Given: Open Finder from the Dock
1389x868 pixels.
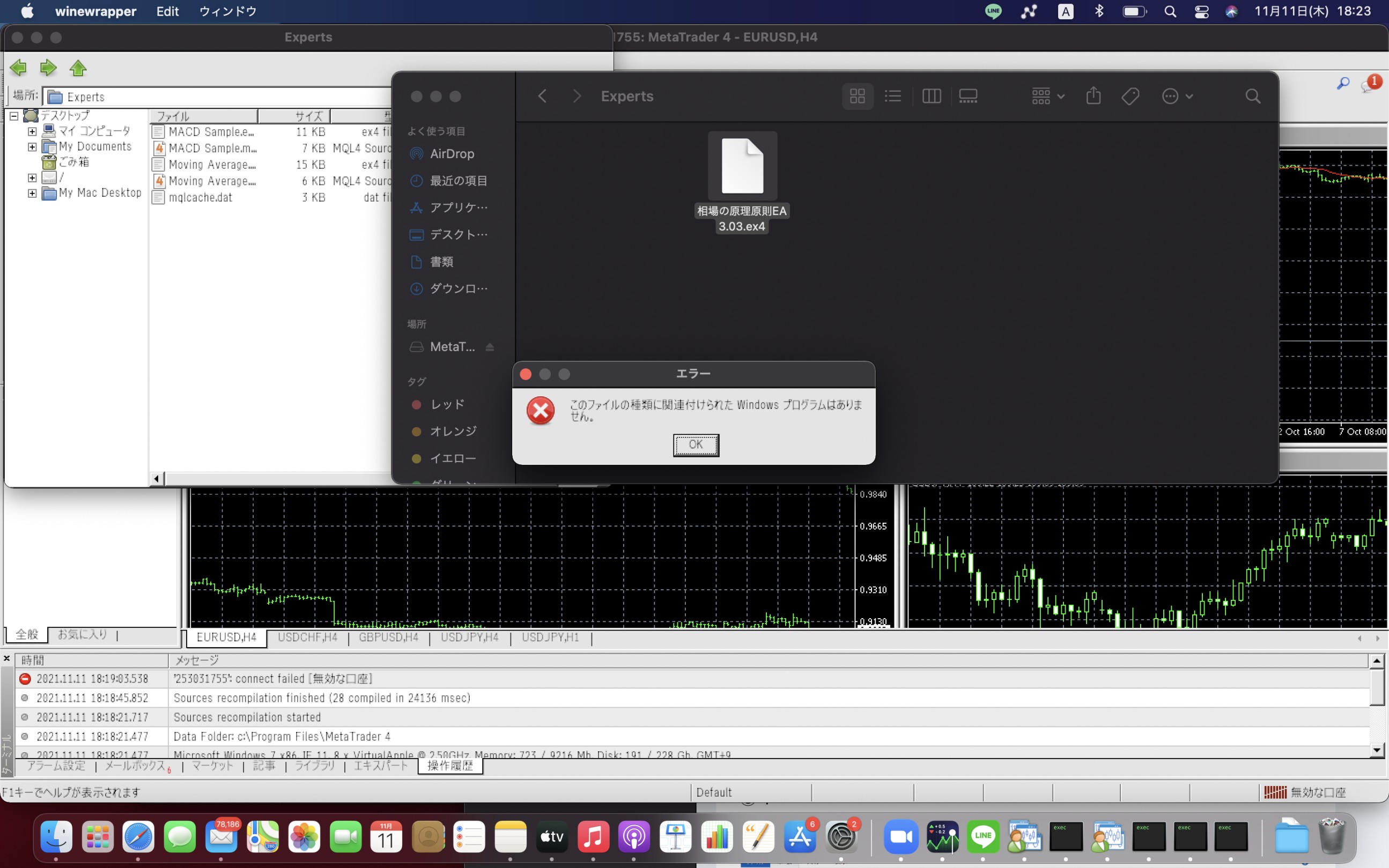Looking at the screenshot, I should coord(56,837).
